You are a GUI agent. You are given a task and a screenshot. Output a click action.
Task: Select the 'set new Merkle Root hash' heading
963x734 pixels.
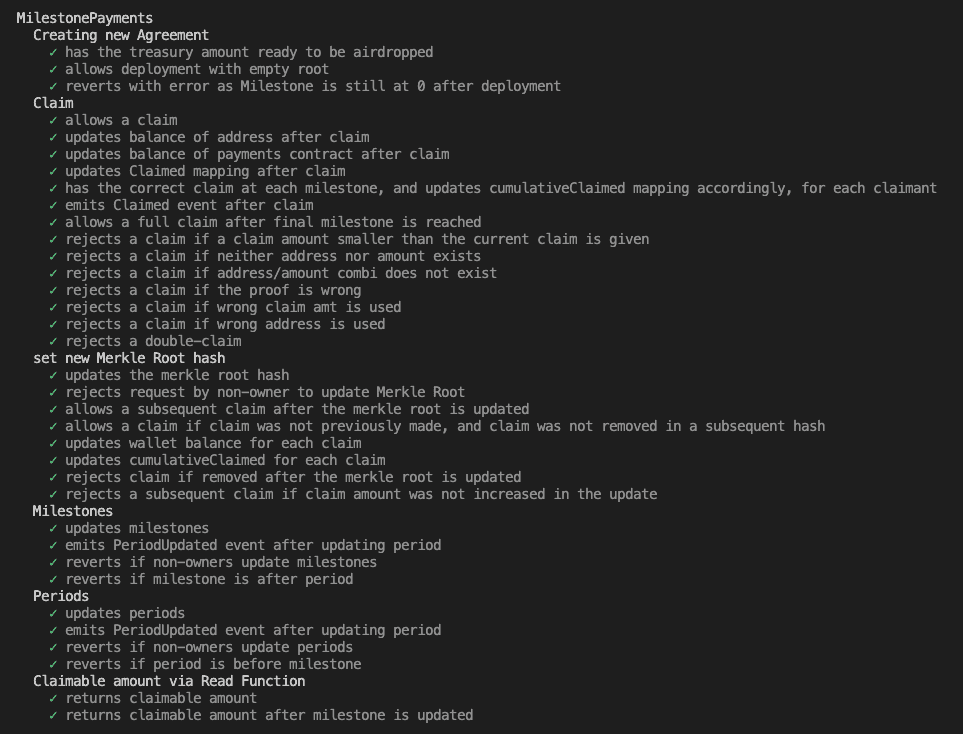[129, 358]
